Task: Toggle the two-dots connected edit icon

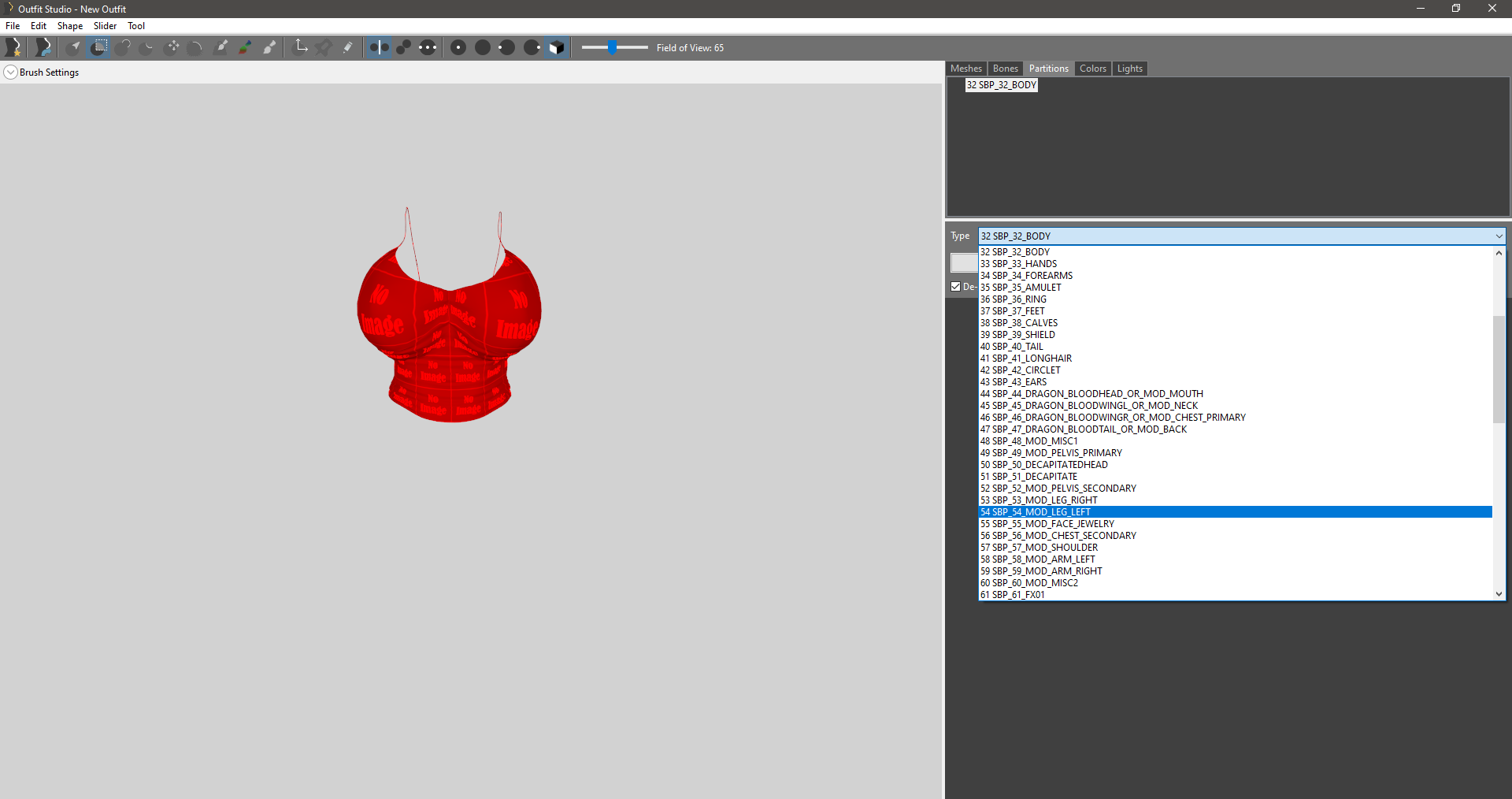Action: [x=403, y=47]
